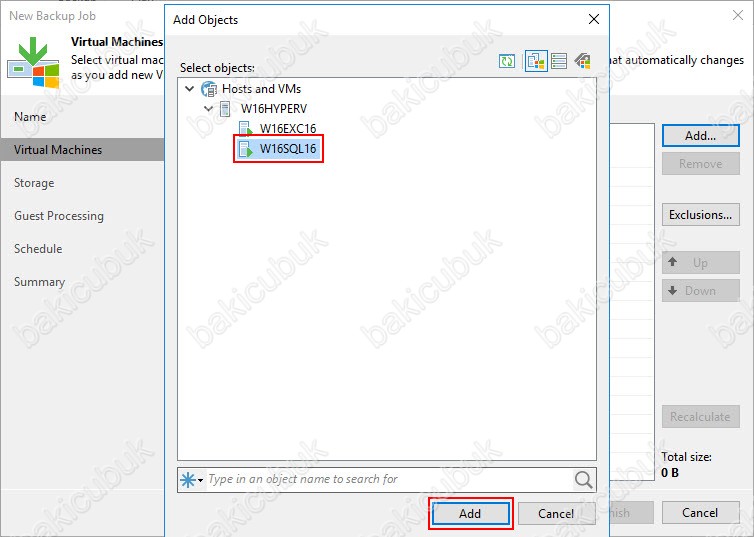Viewport: 754px width, 537px height.
Task: Click Add... in New Backup Job window
Action: [x=701, y=136]
